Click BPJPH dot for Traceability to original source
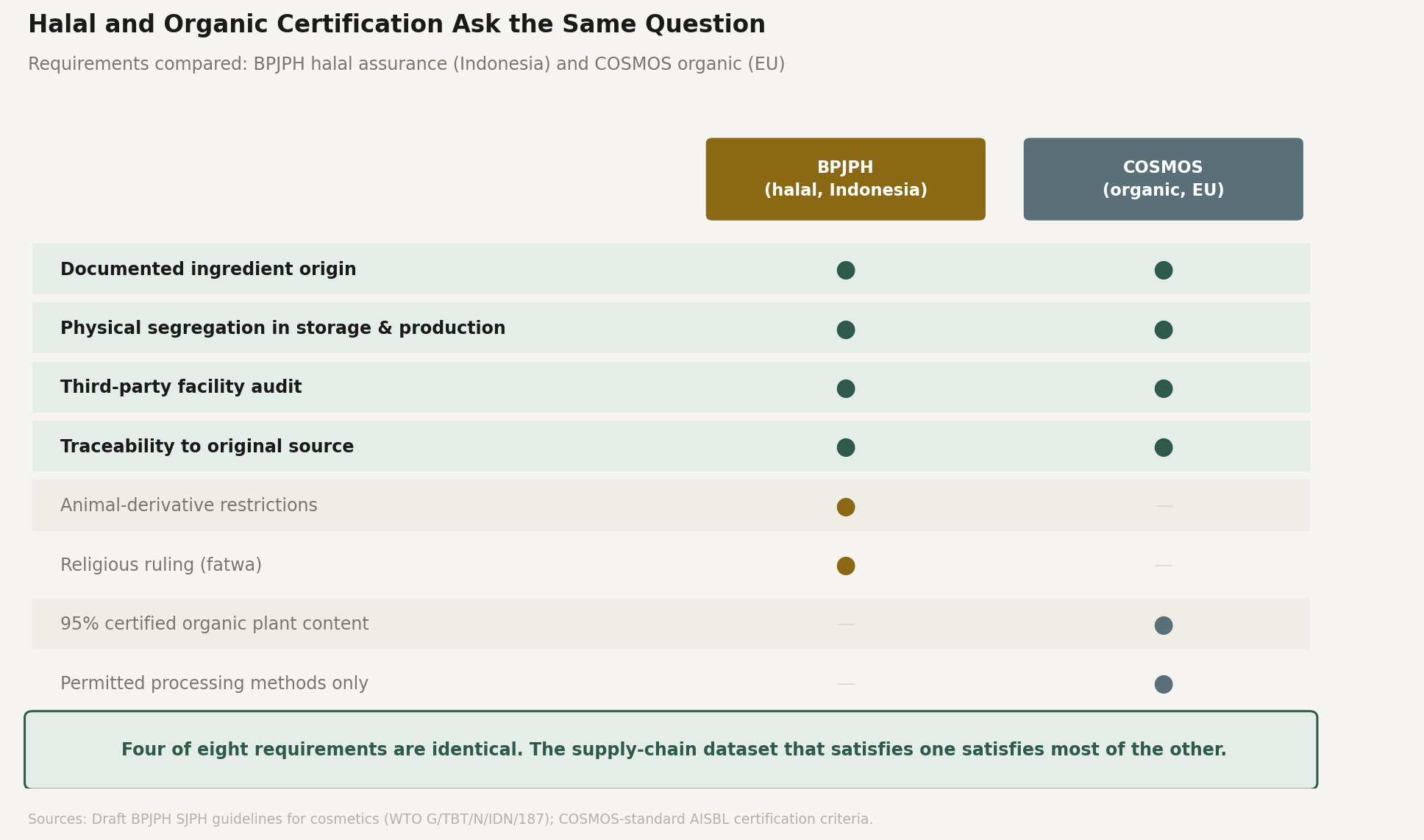The width and height of the screenshot is (1424, 840). click(846, 447)
